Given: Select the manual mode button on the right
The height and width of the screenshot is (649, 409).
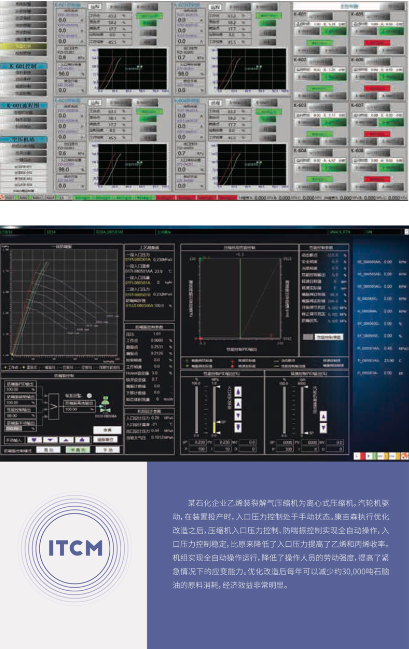Looking at the screenshot, I should (x=108, y=449).
